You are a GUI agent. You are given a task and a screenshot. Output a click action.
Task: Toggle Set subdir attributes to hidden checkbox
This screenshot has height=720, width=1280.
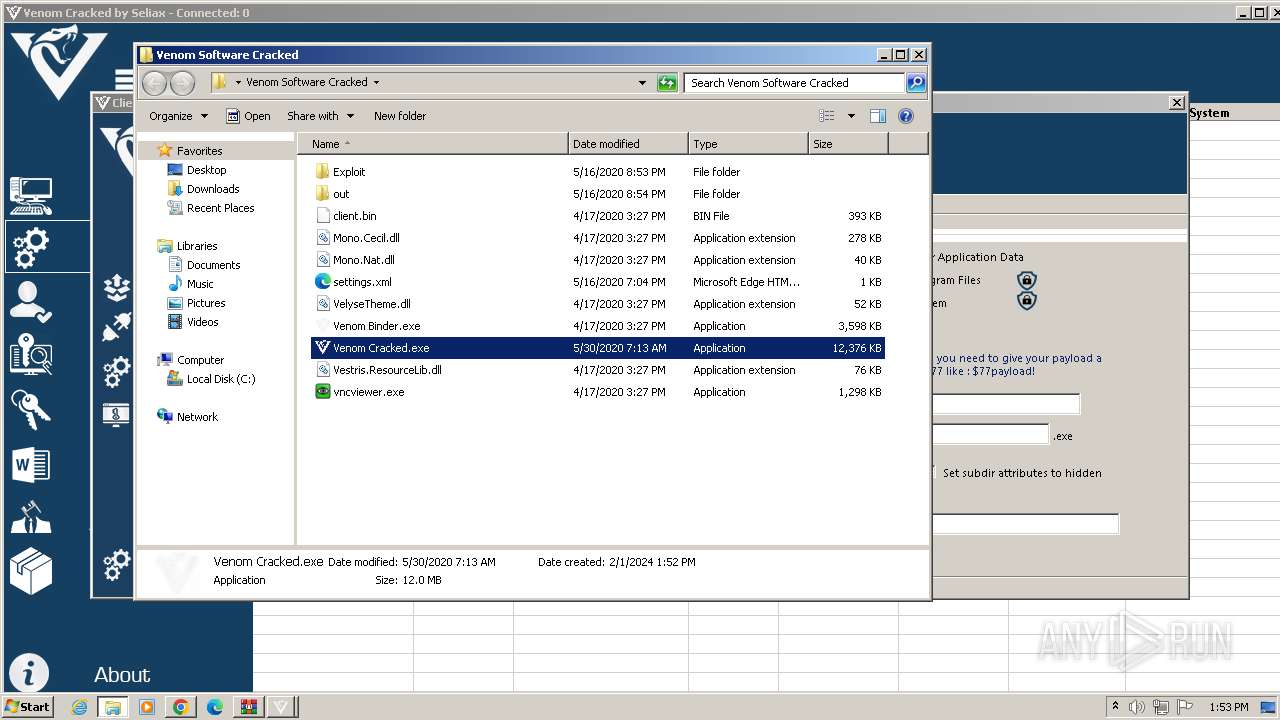pyautogui.click(x=934, y=473)
